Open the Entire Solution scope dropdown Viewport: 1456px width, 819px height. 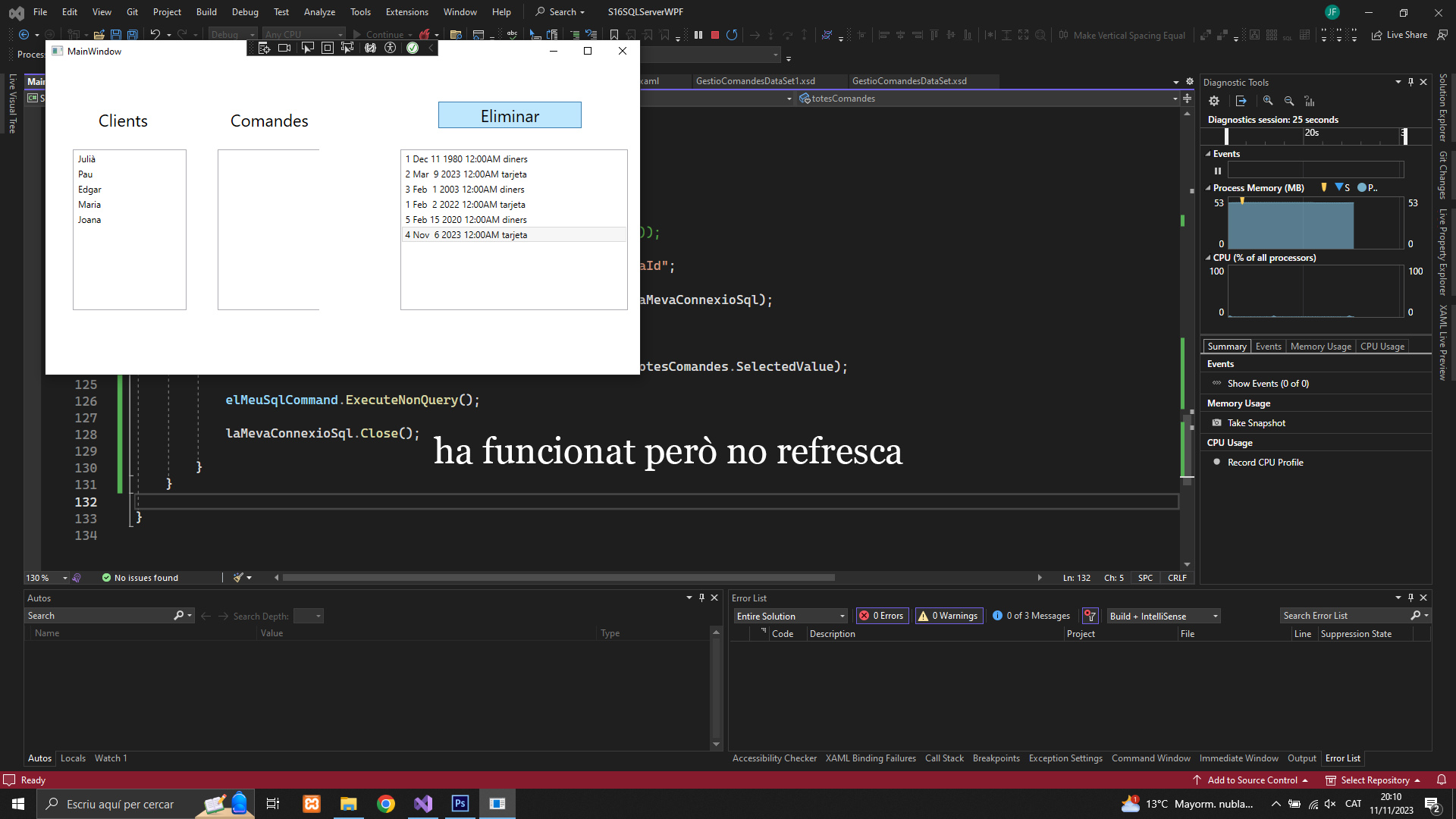coord(790,616)
